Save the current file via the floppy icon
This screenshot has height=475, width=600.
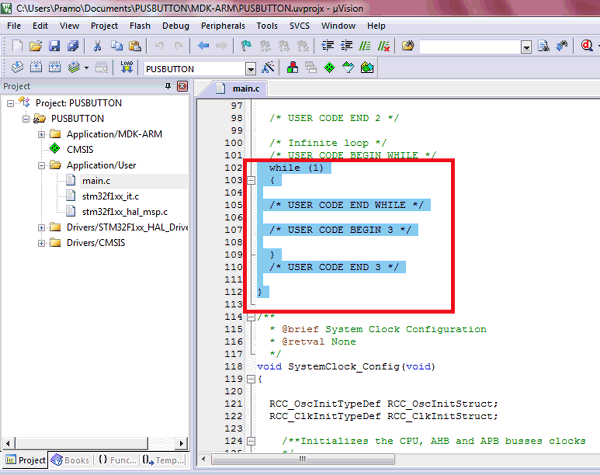tap(54, 46)
